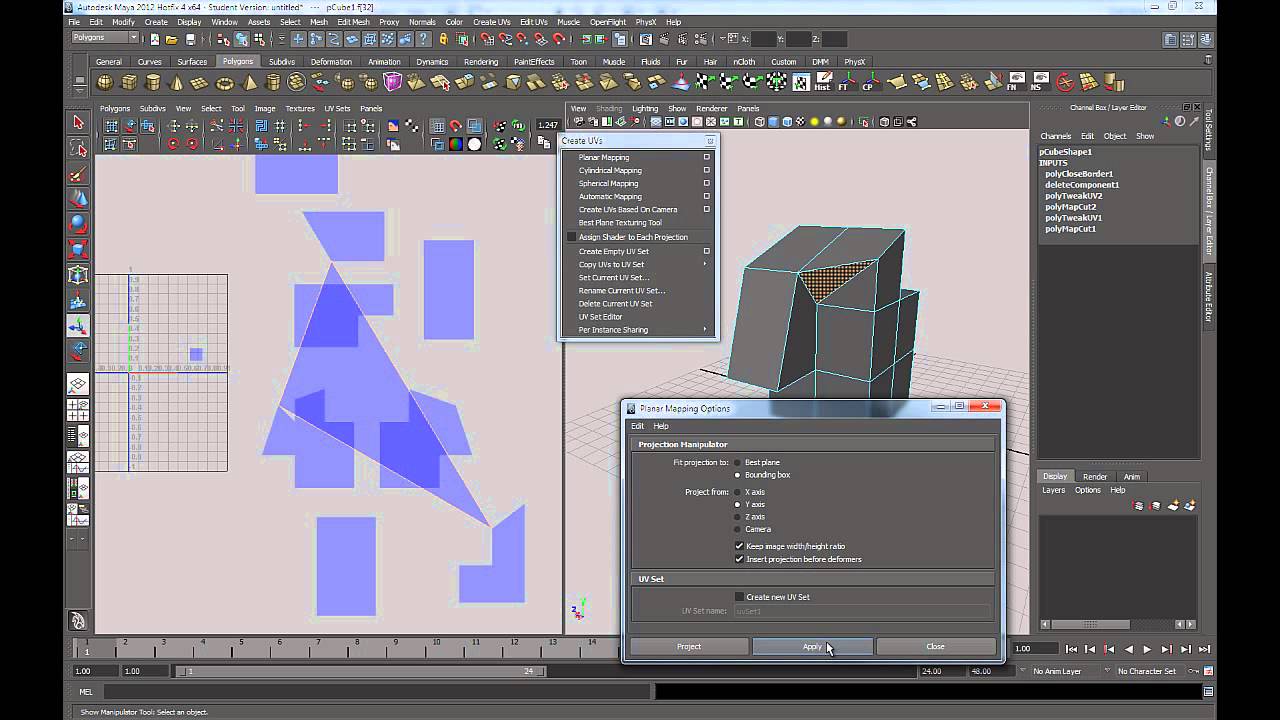Choose Project from Z axis
The width and height of the screenshot is (1280, 720).
[x=738, y=517]
